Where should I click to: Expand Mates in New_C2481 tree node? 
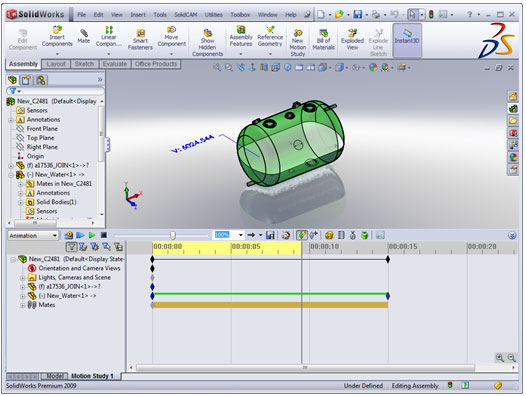tap(20, 184)
